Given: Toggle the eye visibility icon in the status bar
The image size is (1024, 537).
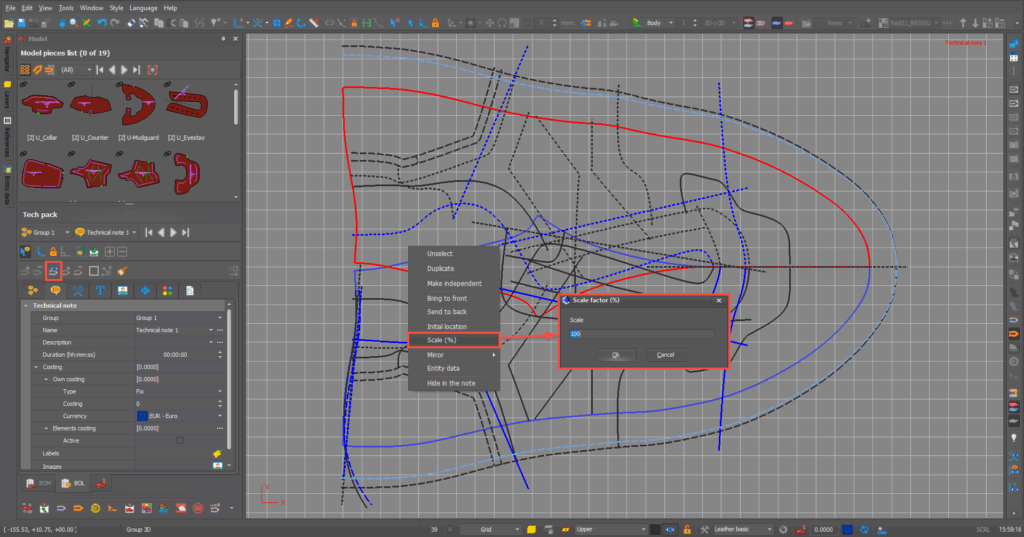Looking at the screenshot, I should click(670, 528).
